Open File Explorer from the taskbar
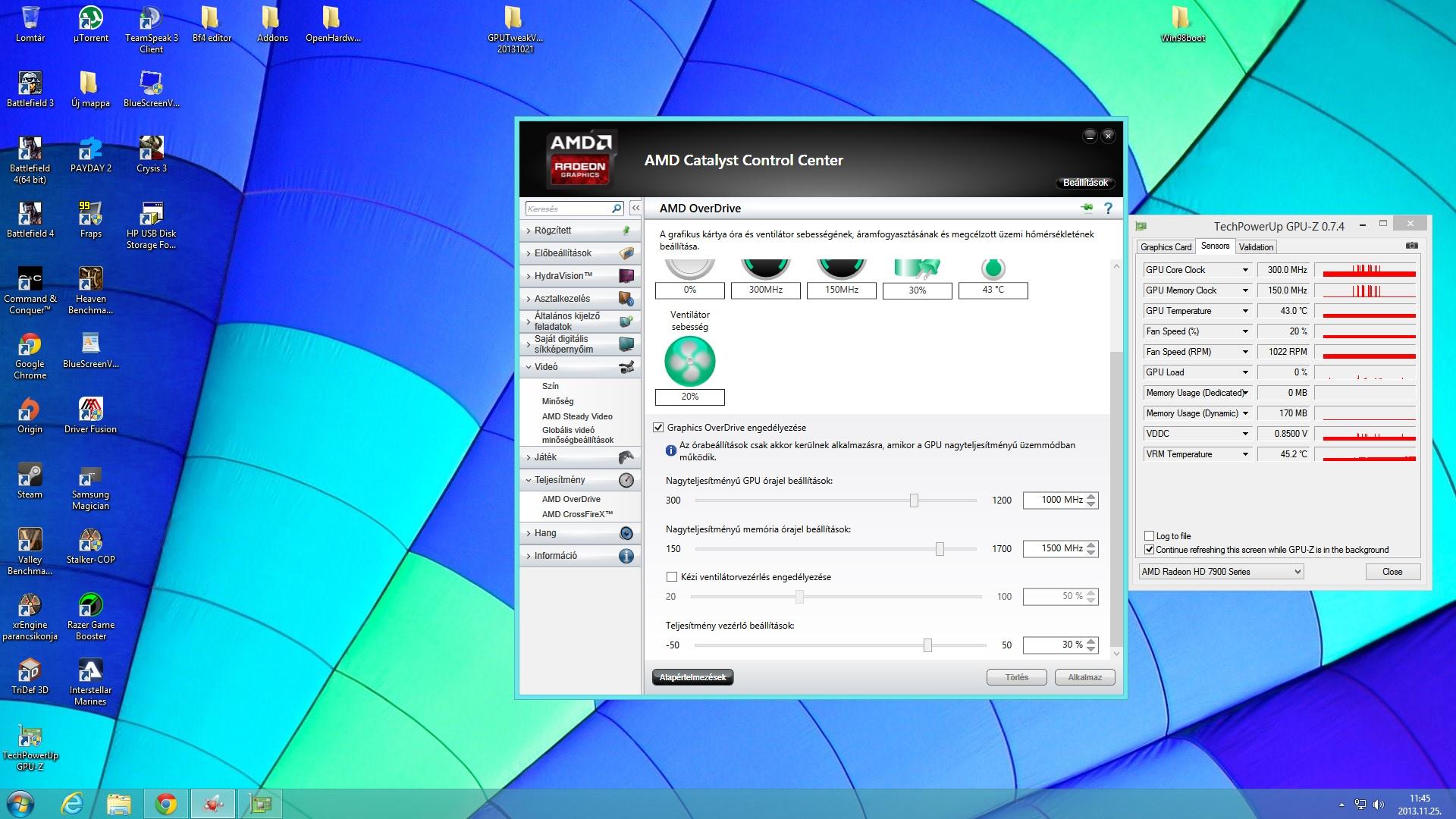The height and width of the screenshot is (819, 1456). pos(119,803)
